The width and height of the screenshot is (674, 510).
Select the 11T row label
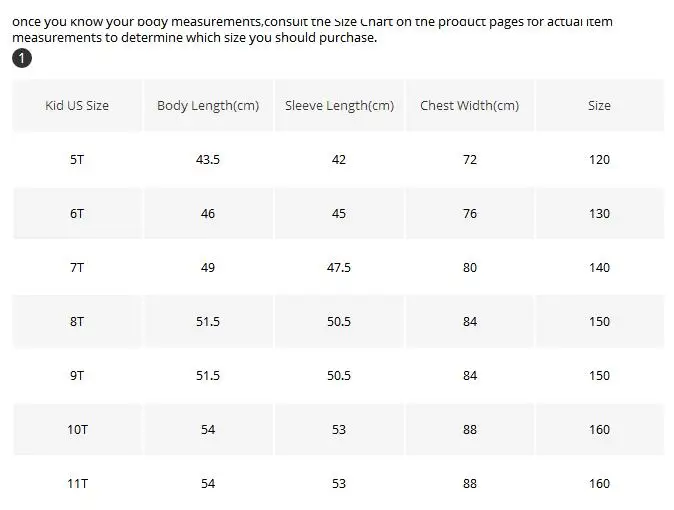[77, 483]
